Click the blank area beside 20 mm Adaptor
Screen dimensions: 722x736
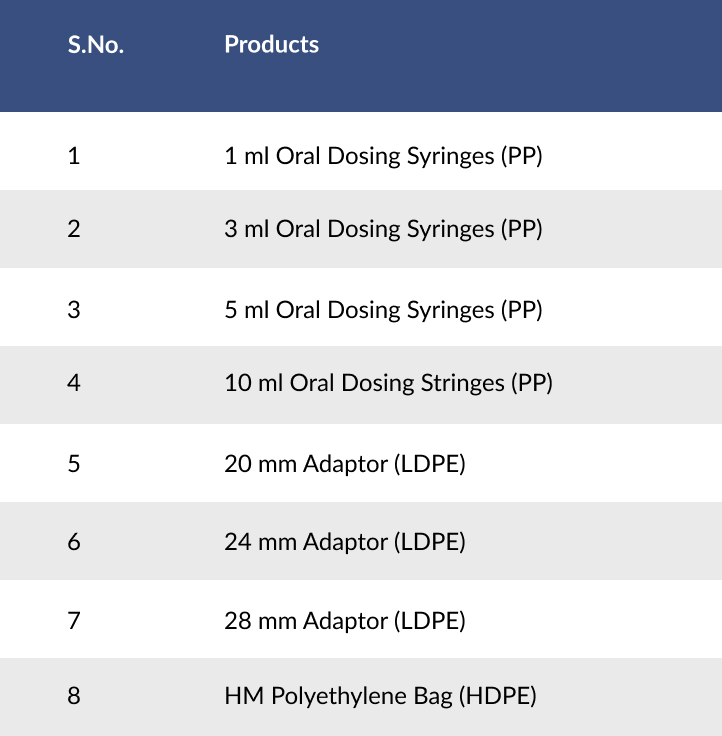[x=594, y=463]
